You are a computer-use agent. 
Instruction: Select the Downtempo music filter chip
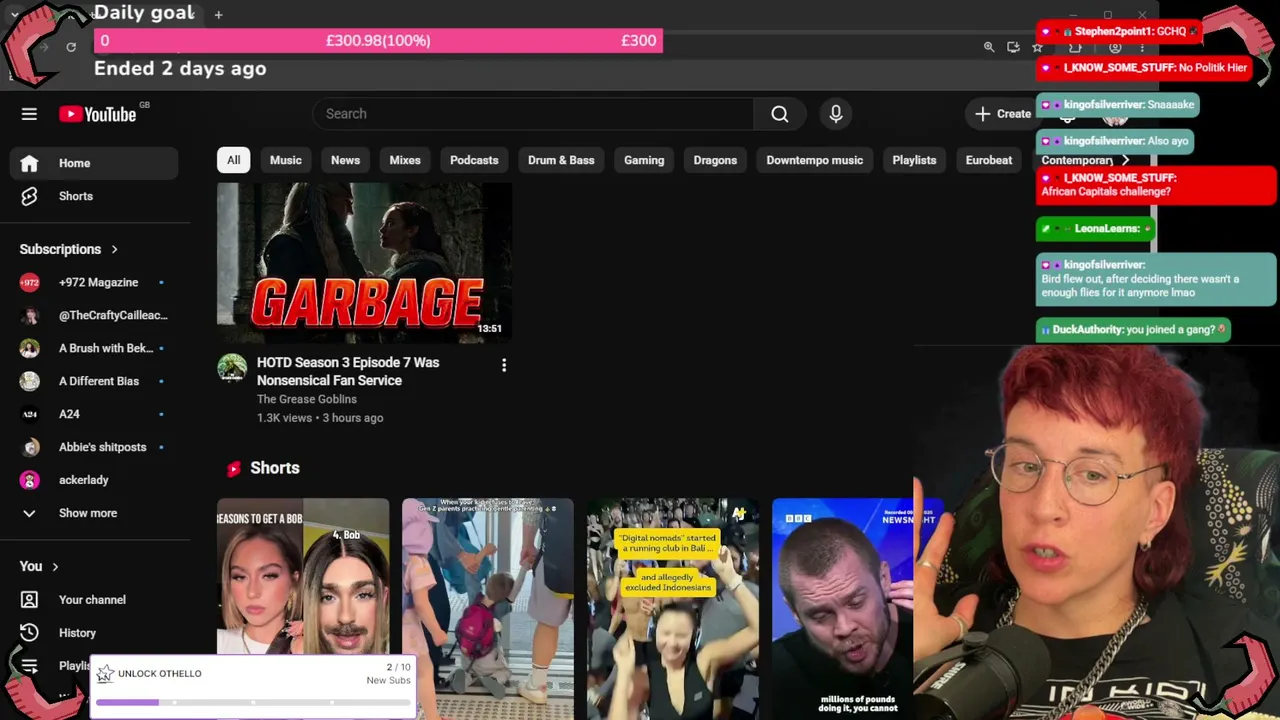coord(814,160)
